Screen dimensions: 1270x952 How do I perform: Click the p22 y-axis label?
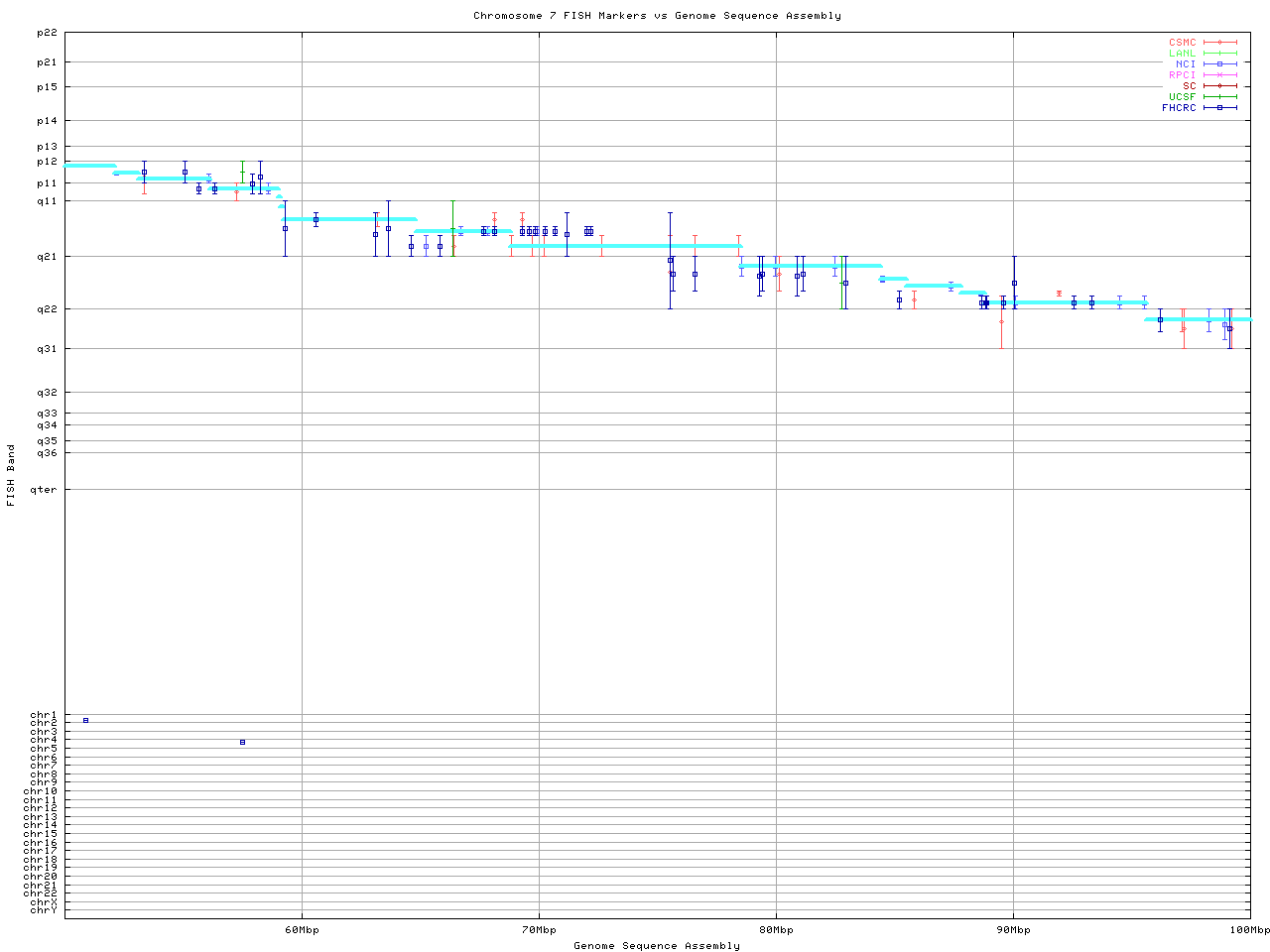pos(47,33)
